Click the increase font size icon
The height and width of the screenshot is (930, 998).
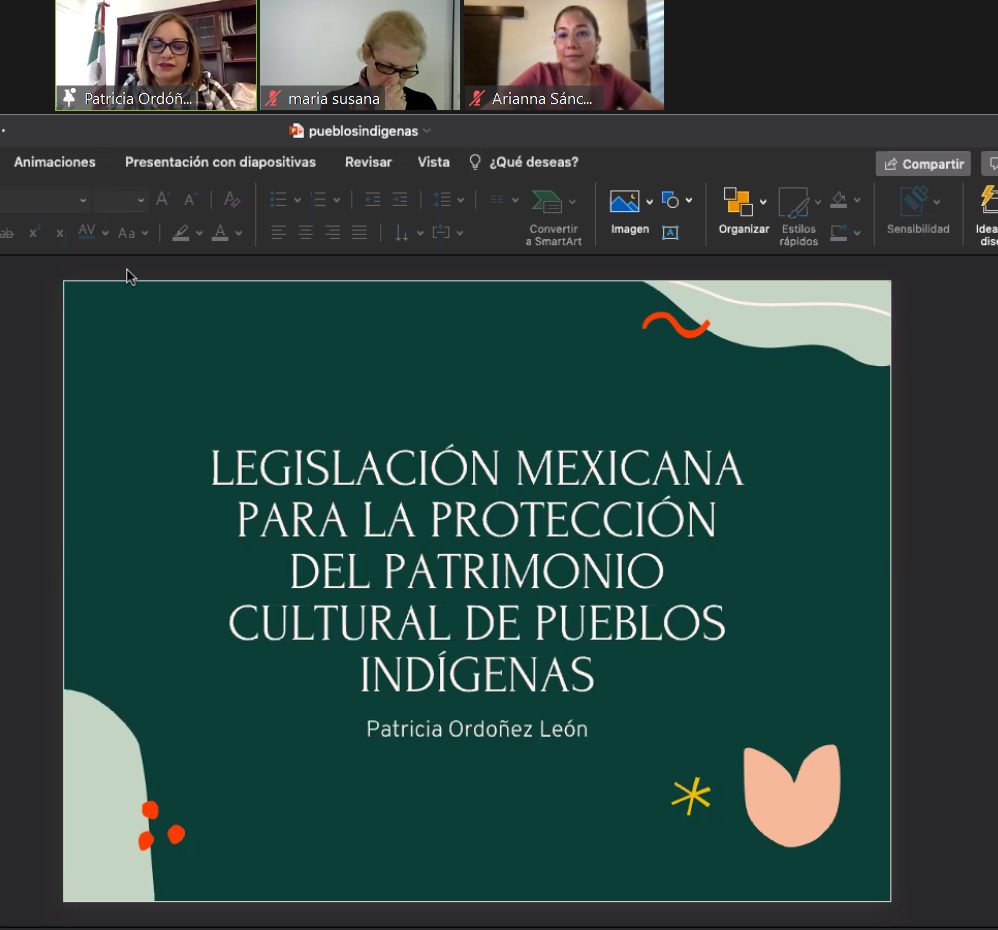tap(163, 200)
